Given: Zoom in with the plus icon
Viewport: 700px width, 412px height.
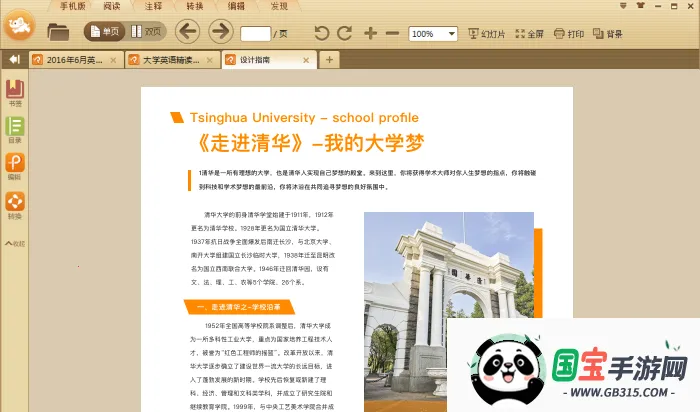Looking at the screenshot, I should 371,33.
